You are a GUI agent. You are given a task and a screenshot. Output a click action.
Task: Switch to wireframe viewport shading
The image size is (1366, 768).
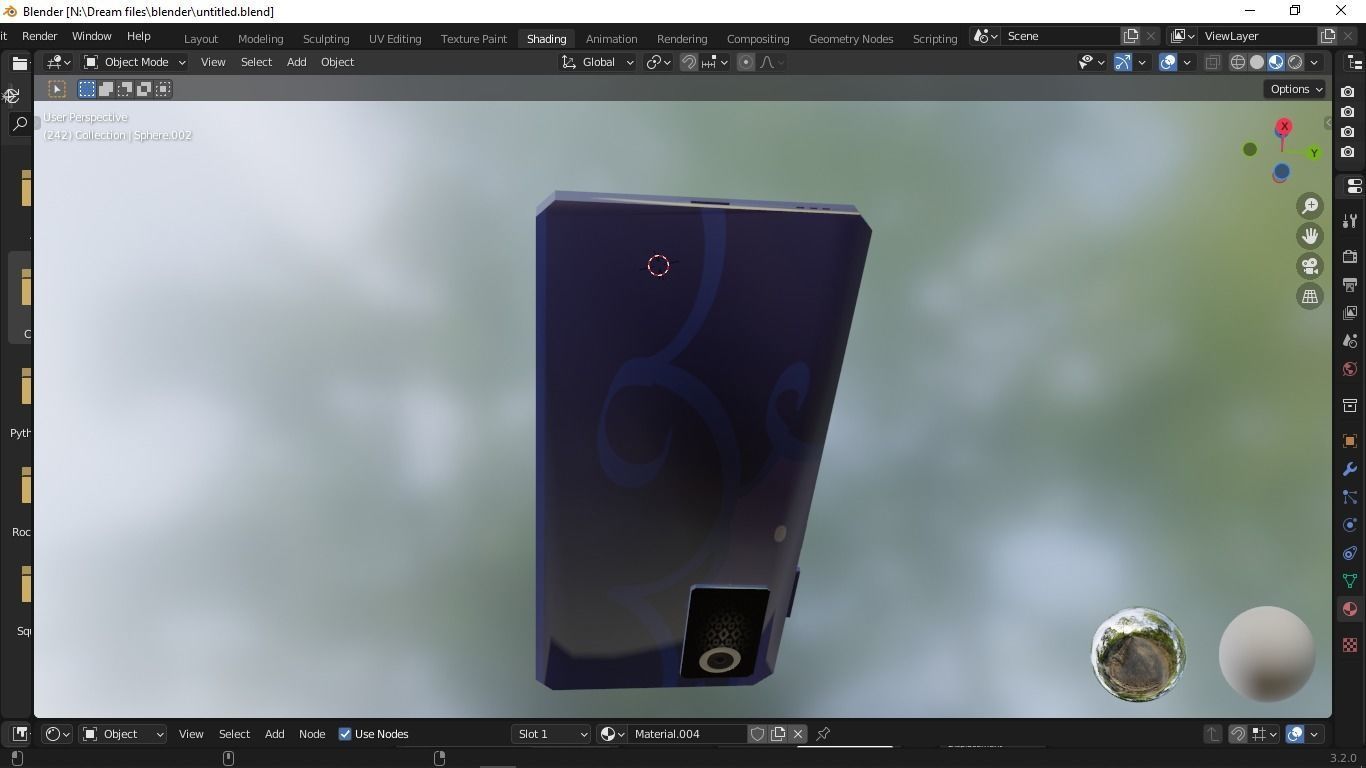pyautogui.click(x=1238, y=62)
